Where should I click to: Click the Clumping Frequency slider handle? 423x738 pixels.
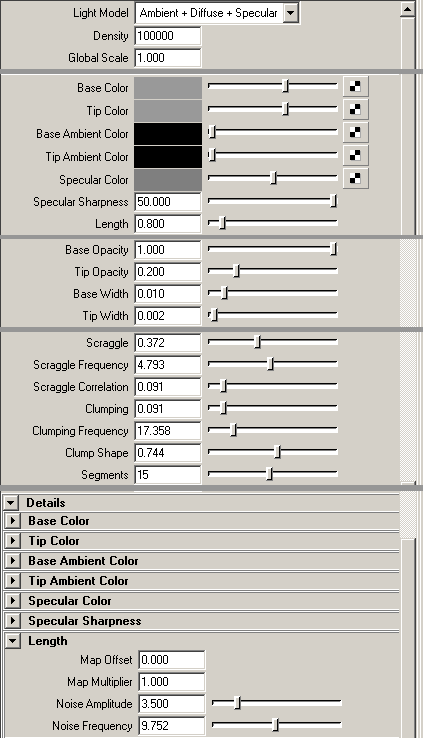(x=233, y=430)
